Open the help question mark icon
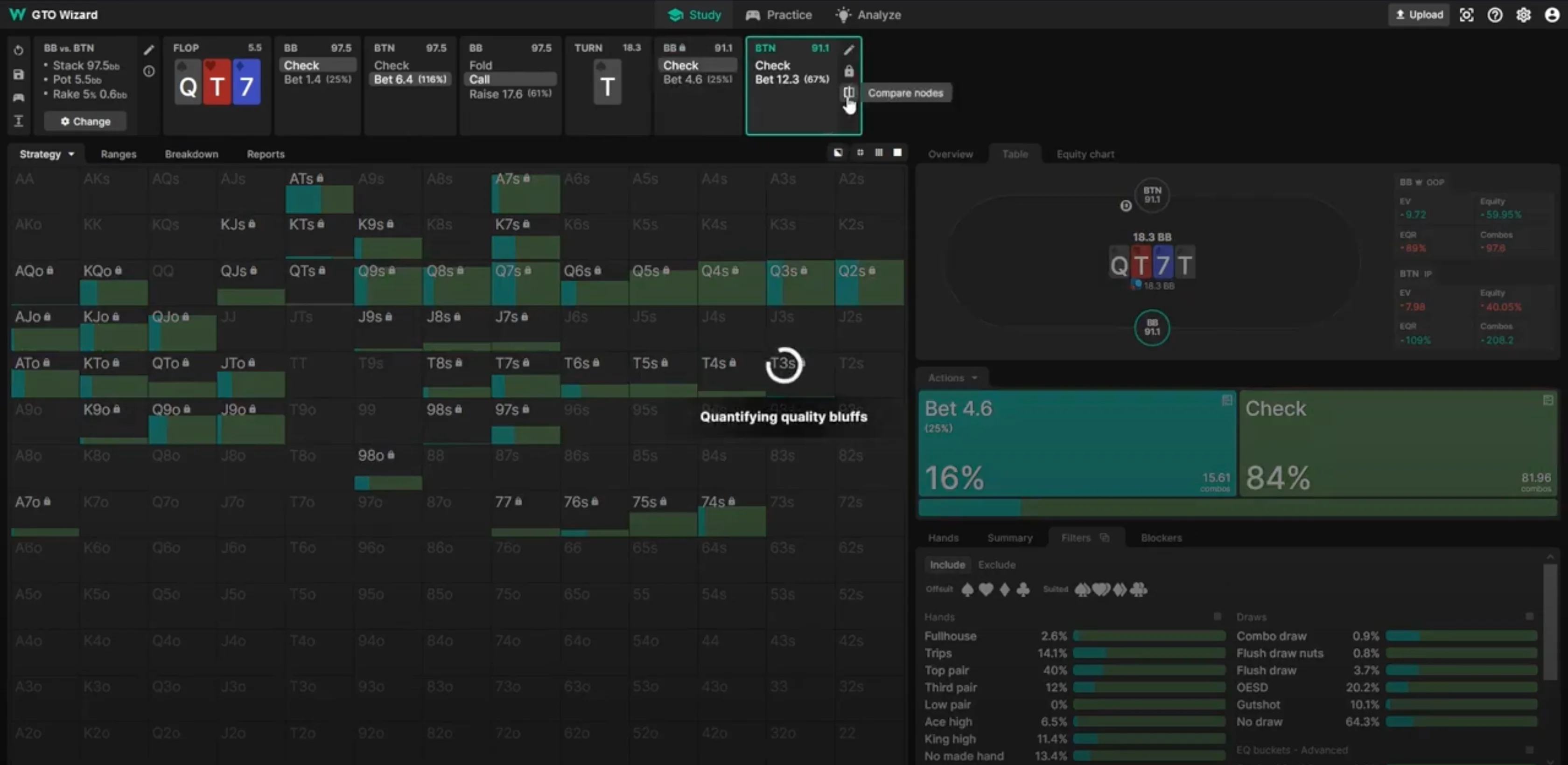Screen dimensions: 1568x765 [x=1494, y=14]
